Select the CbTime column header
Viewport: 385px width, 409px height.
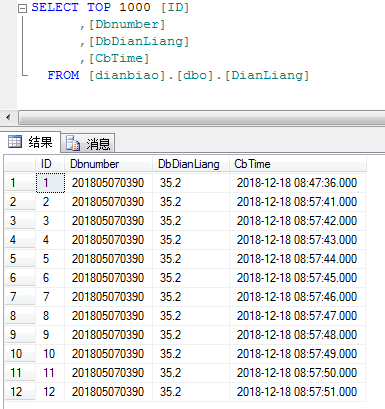298,164
